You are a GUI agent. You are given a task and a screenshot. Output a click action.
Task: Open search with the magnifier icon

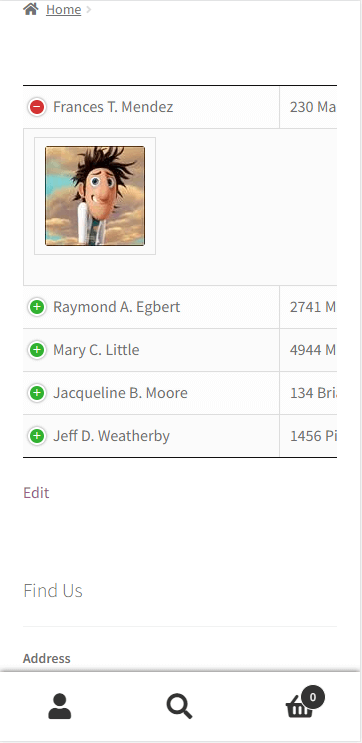(180, 707)
